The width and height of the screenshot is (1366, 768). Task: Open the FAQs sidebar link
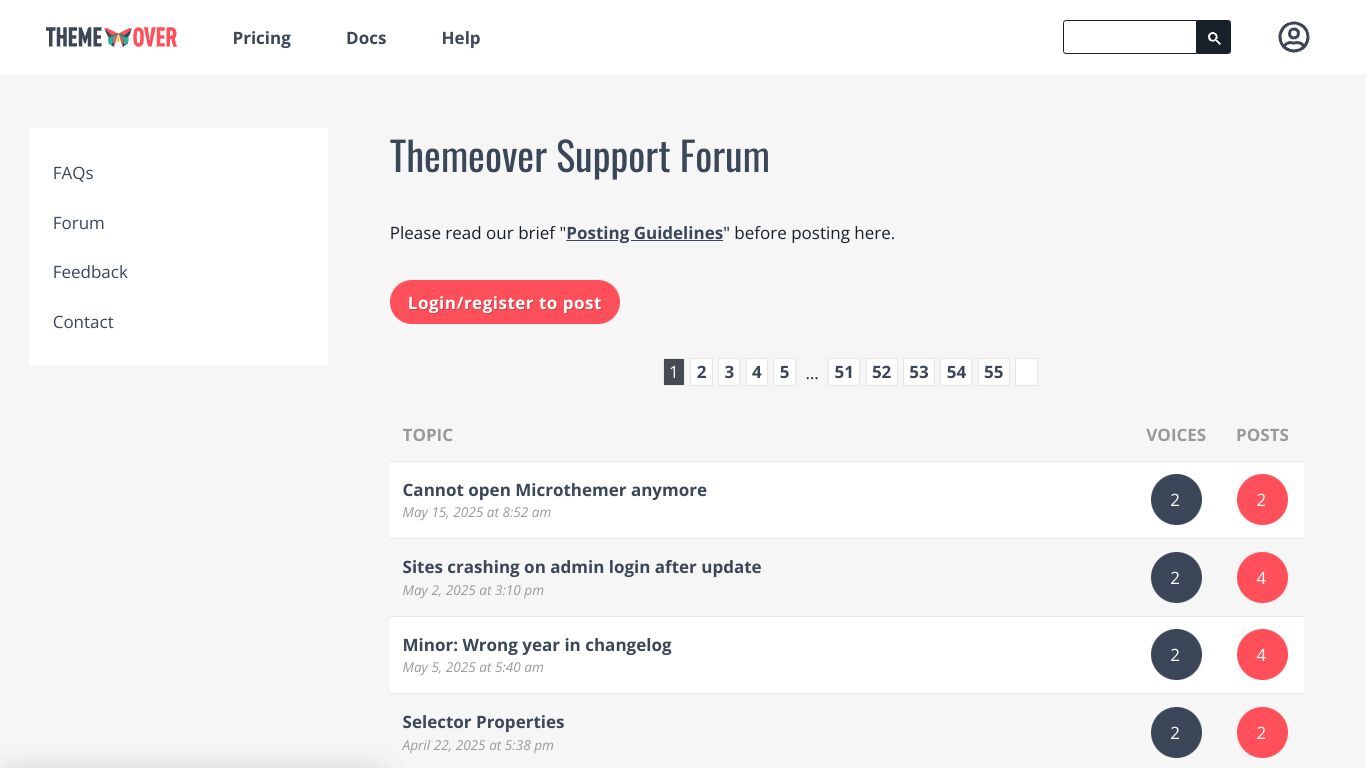(x=73, y=173)
